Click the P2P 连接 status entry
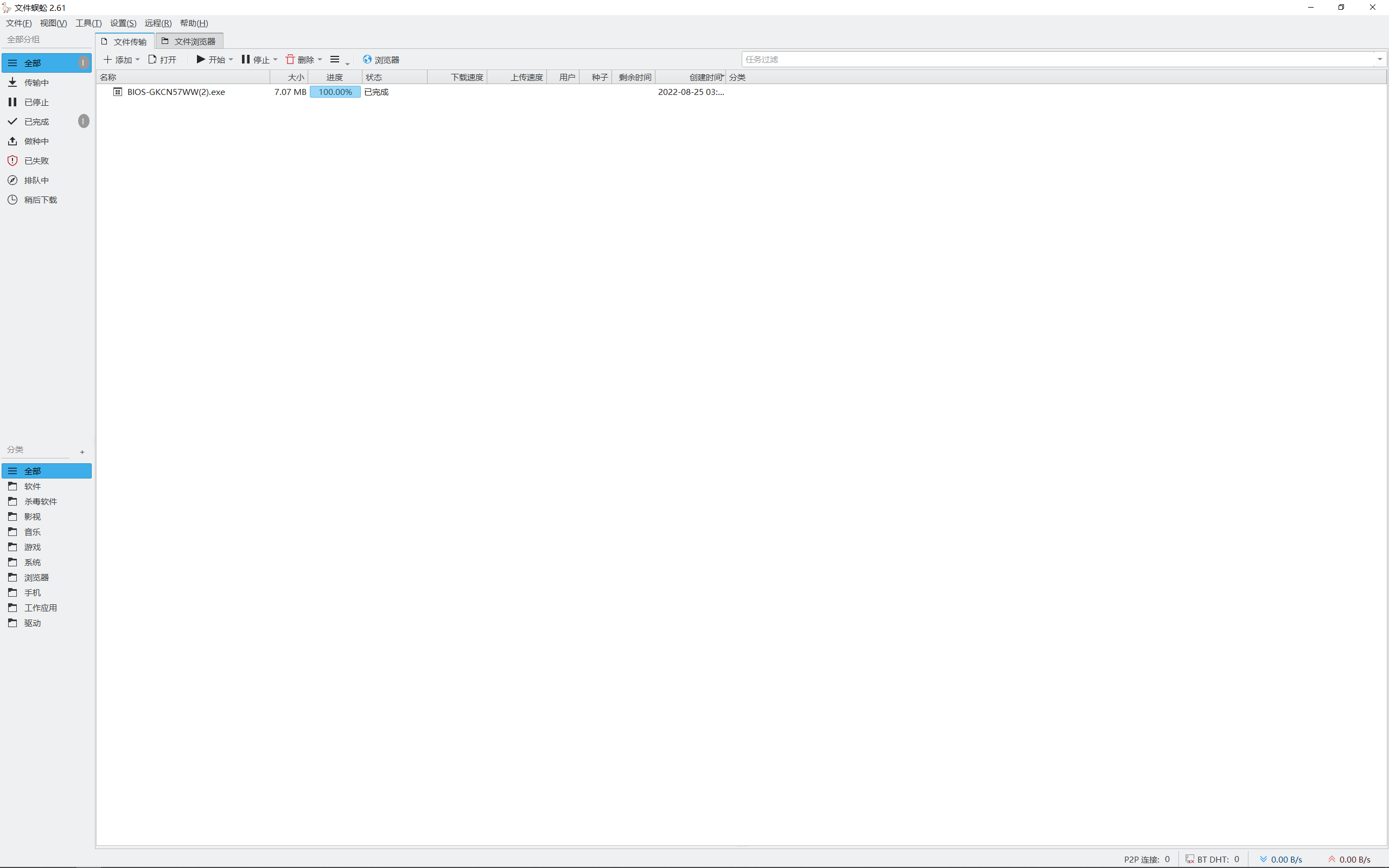Screen dimensions: 1389x868 [1146, 859]
